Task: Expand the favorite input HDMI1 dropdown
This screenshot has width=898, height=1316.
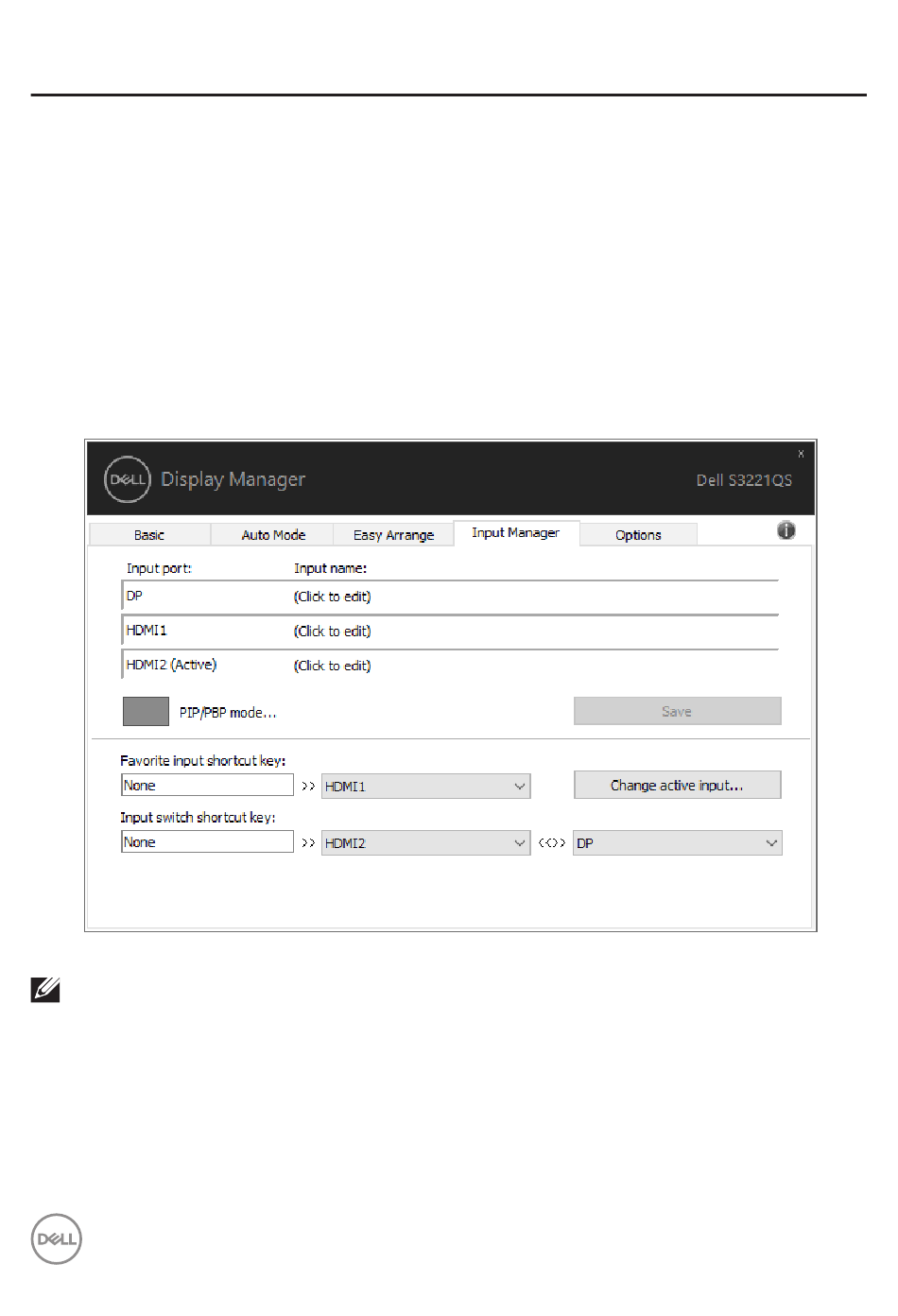Action: click(x=425, y=787)
